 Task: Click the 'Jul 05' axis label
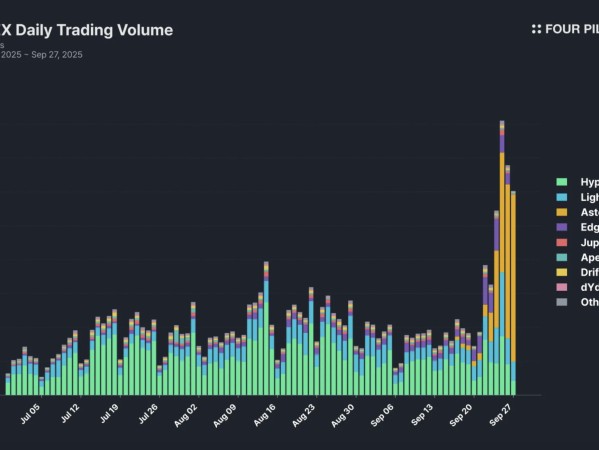click(x=30, y=414)
